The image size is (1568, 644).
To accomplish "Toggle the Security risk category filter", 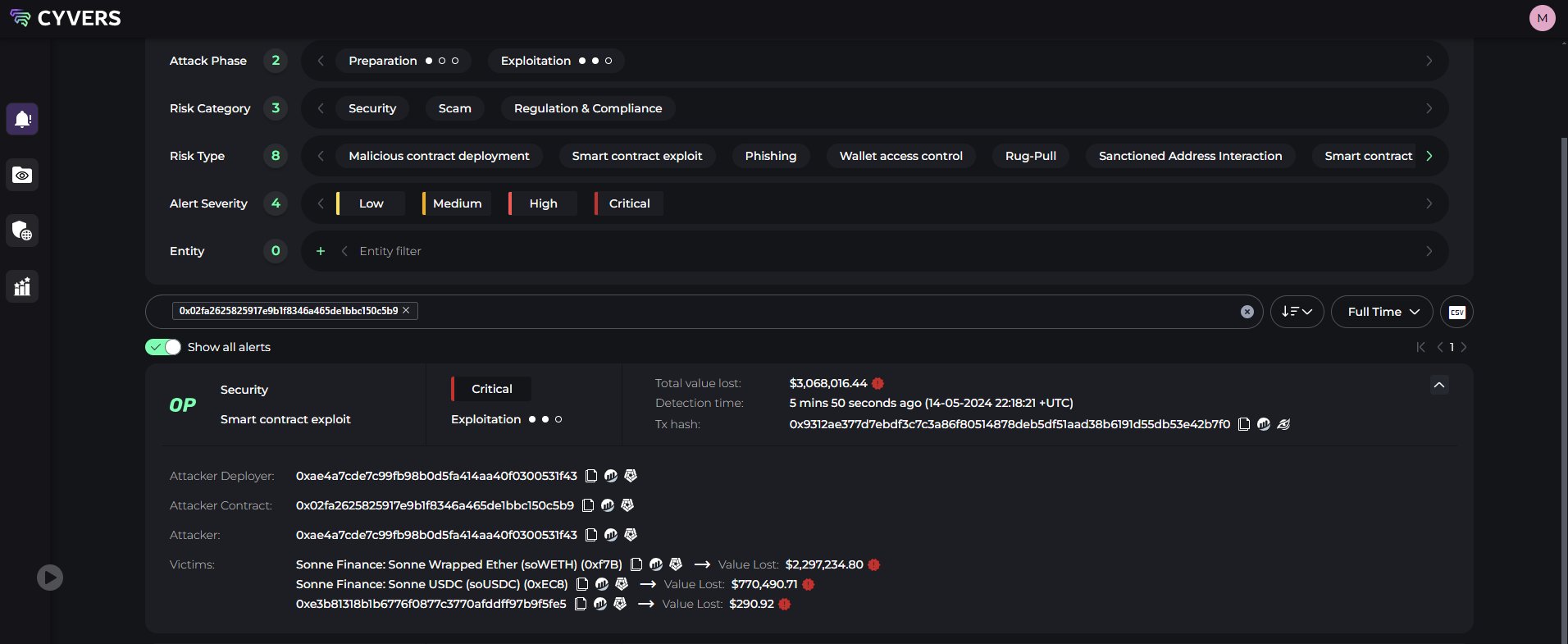I will click(x=372, y=108).
